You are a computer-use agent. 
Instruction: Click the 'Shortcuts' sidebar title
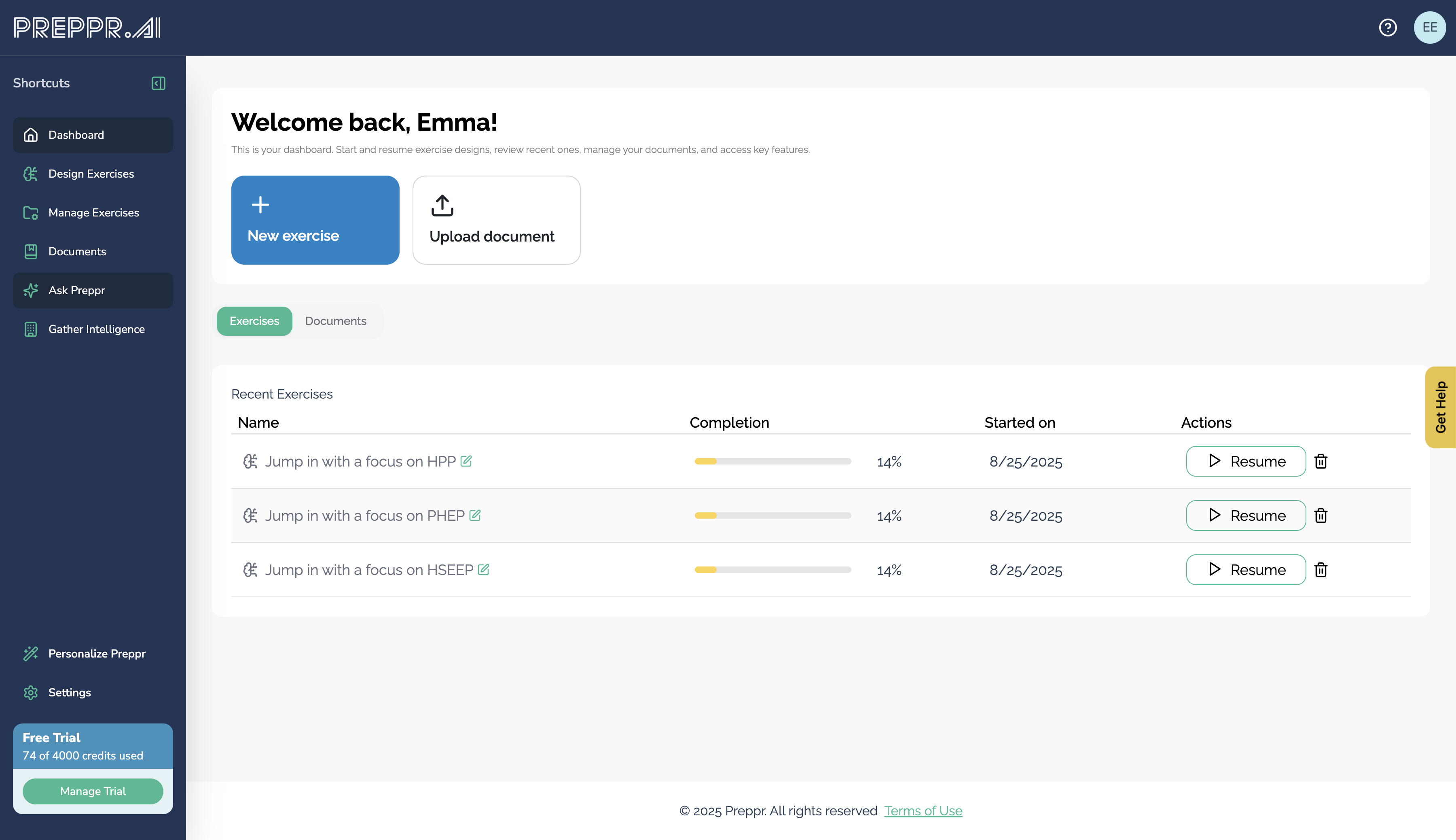[41, 83]
